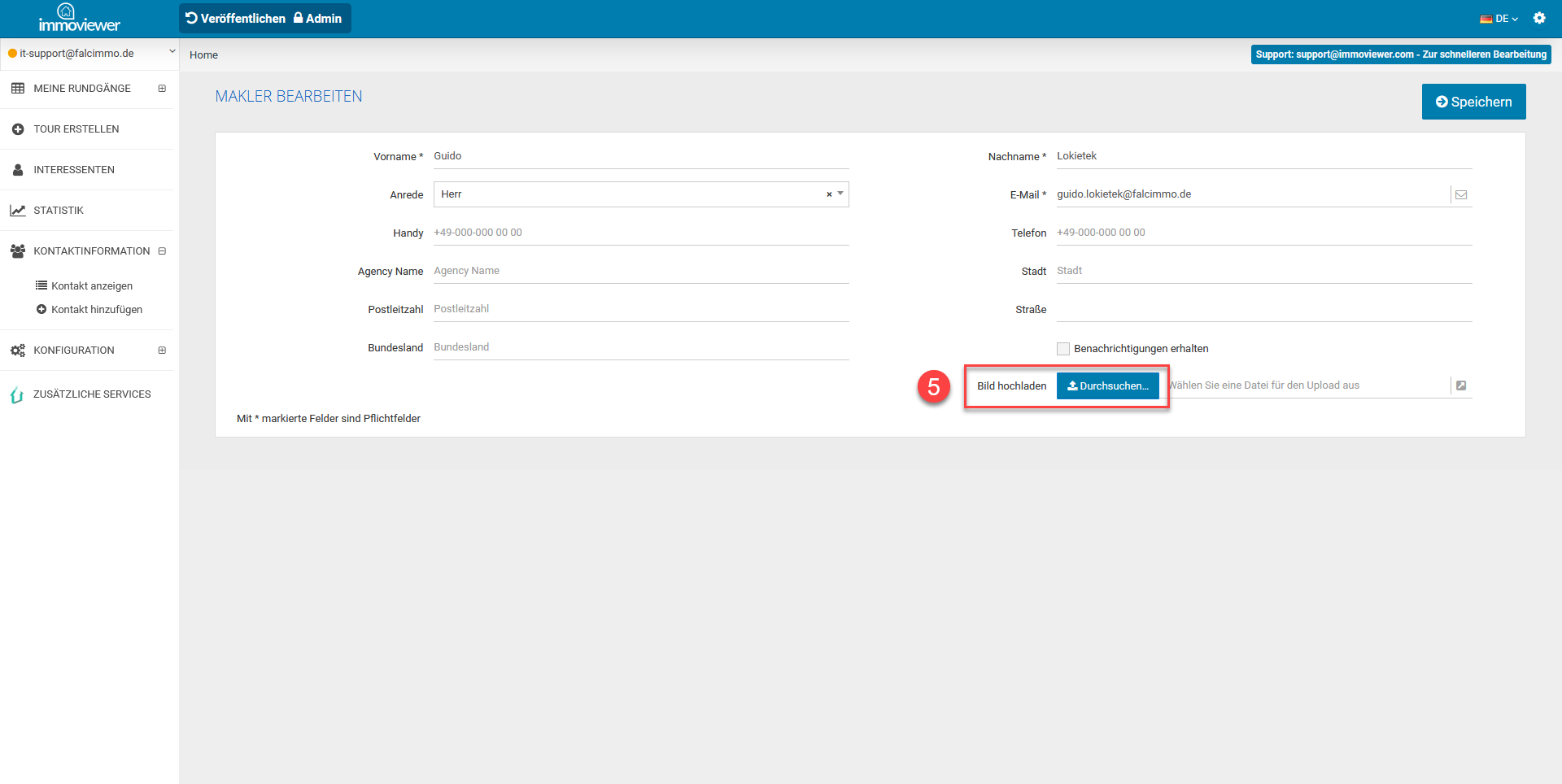The height and width of the screenshot is (784, 1562).
Task: Click the image icon next to upload field
Action: pyautogui.click(x=1461, y=385)
